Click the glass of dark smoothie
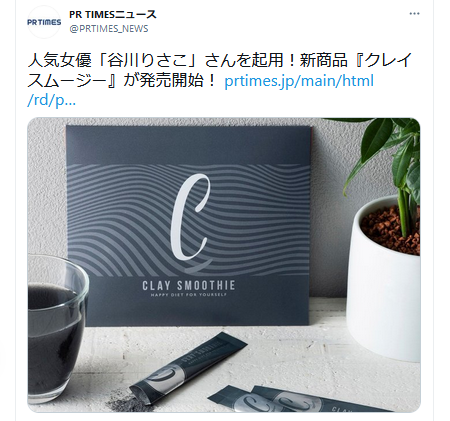Viewport: 450px width, 421px height. click(53, 328)
